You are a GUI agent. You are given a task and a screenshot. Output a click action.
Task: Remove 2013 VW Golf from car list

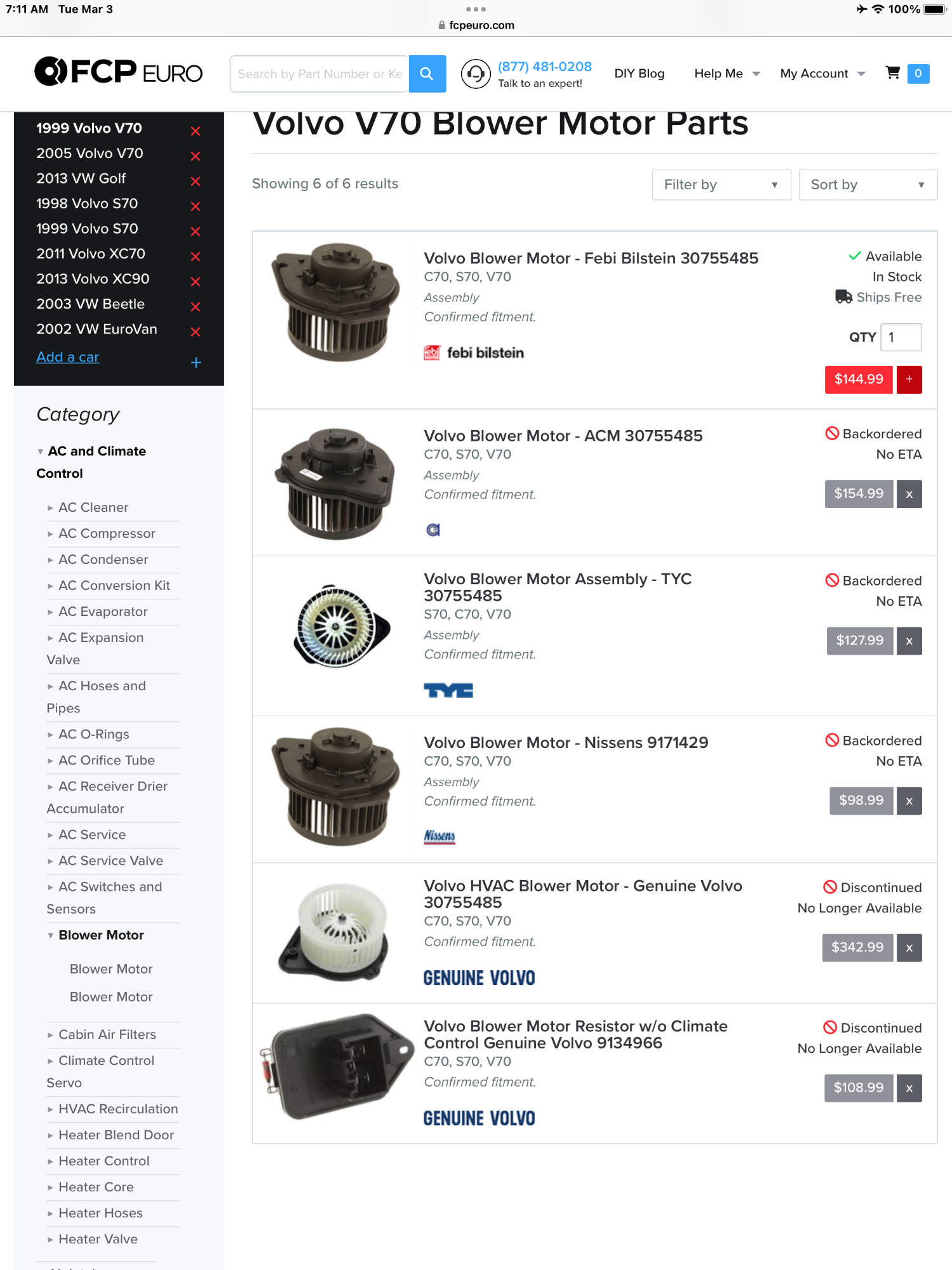[196, 181]
